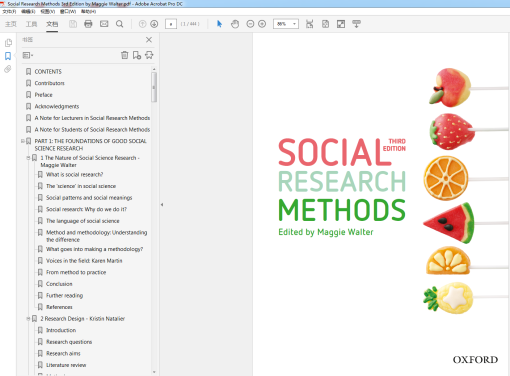Click the bookmarks panel scrollbar thumb
The width and height of the screenshot is (510, 376).
tap(154, 87)
